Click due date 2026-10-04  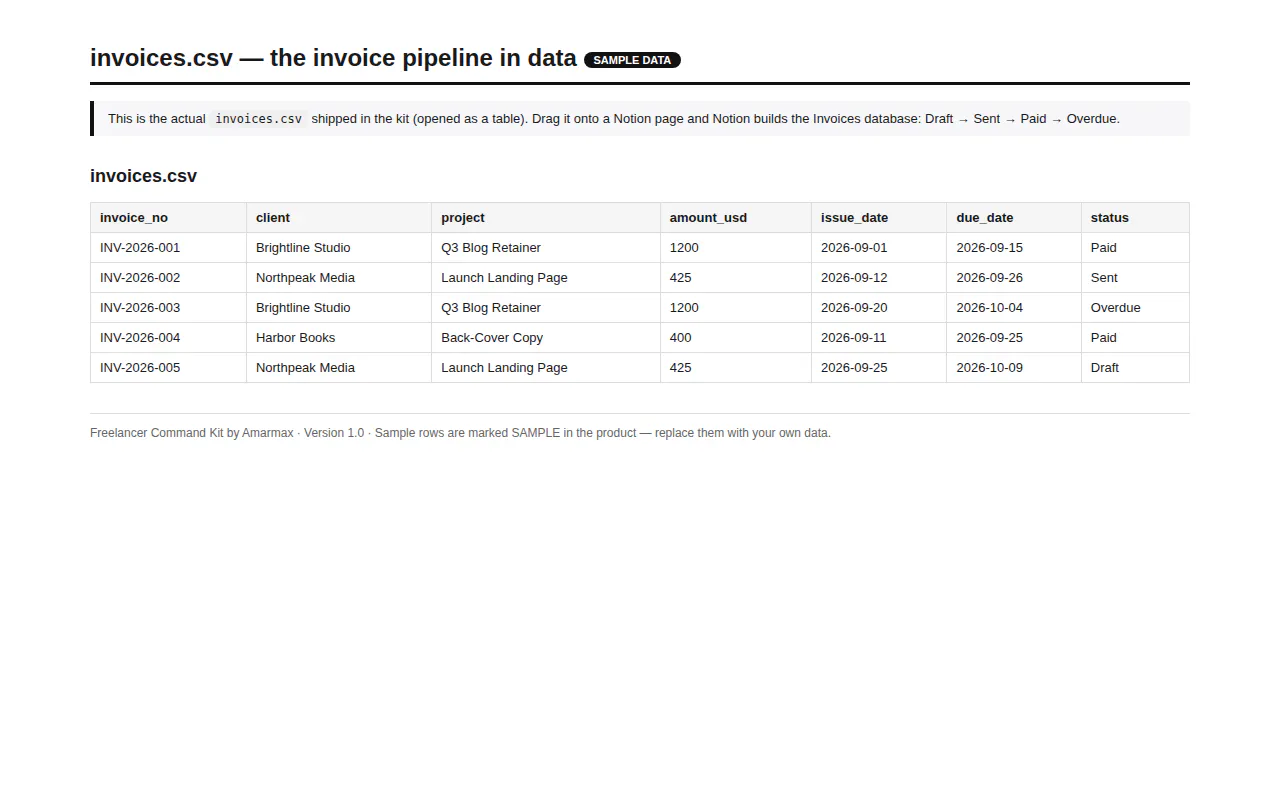point(1014,307)
